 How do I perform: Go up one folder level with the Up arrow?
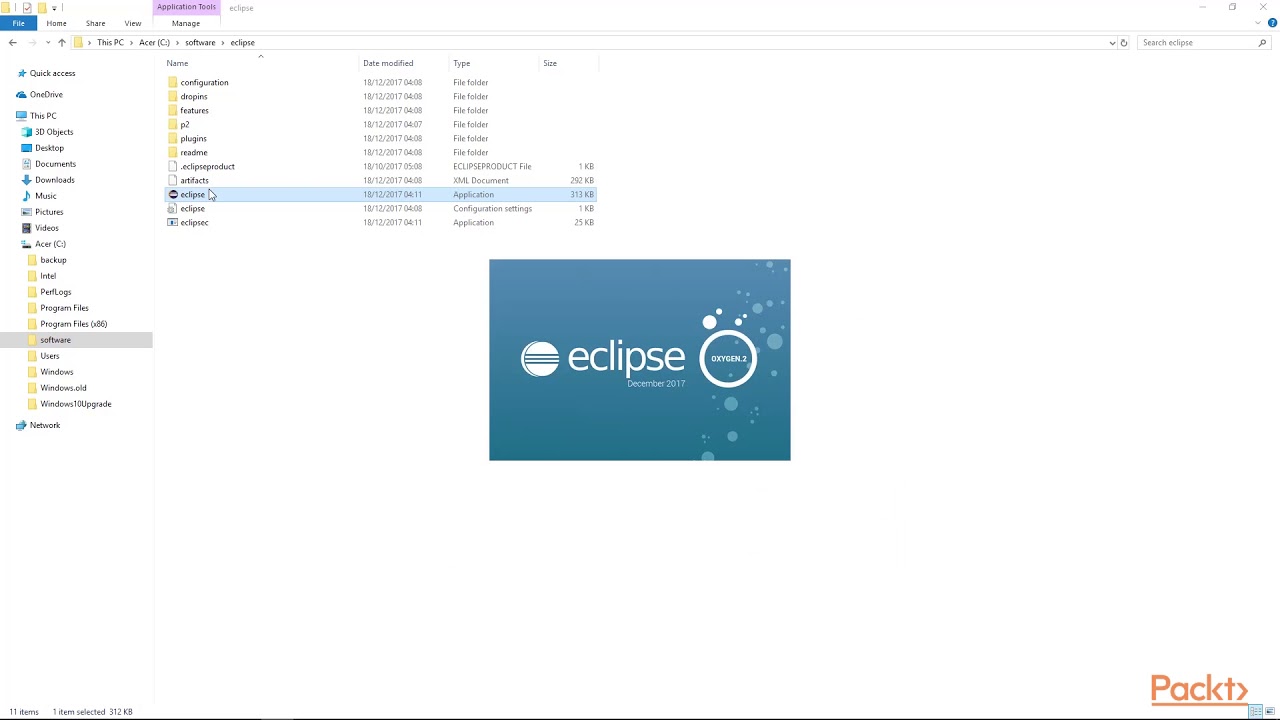pos(62,43)
